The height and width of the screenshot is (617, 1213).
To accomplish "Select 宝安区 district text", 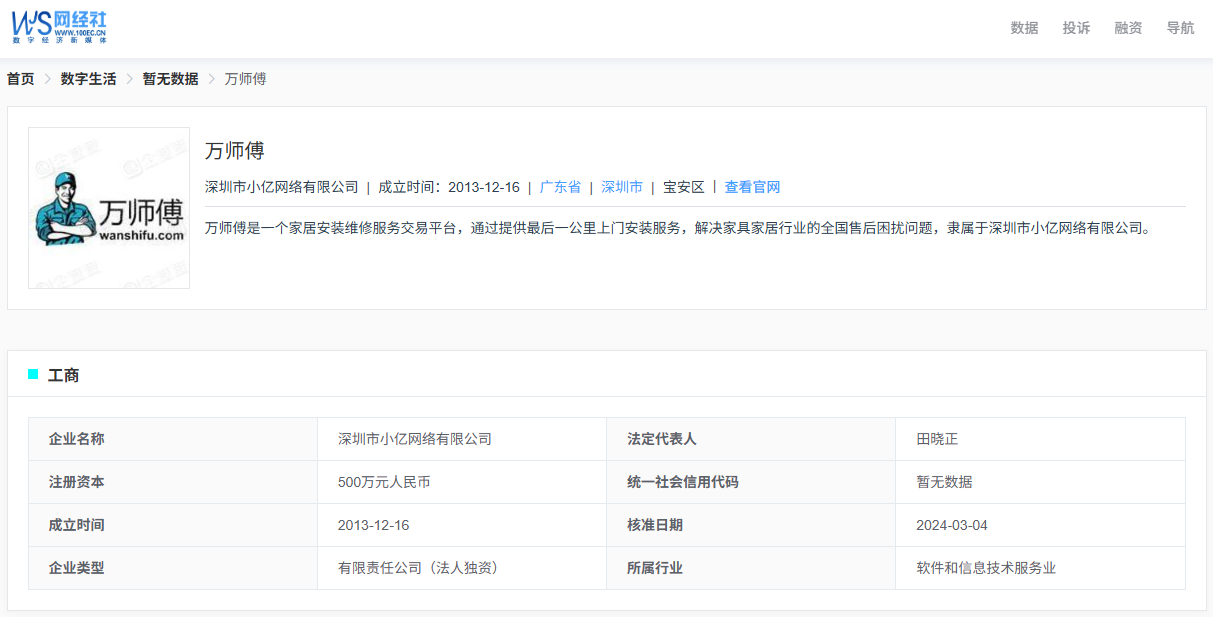I will [684, 187].
